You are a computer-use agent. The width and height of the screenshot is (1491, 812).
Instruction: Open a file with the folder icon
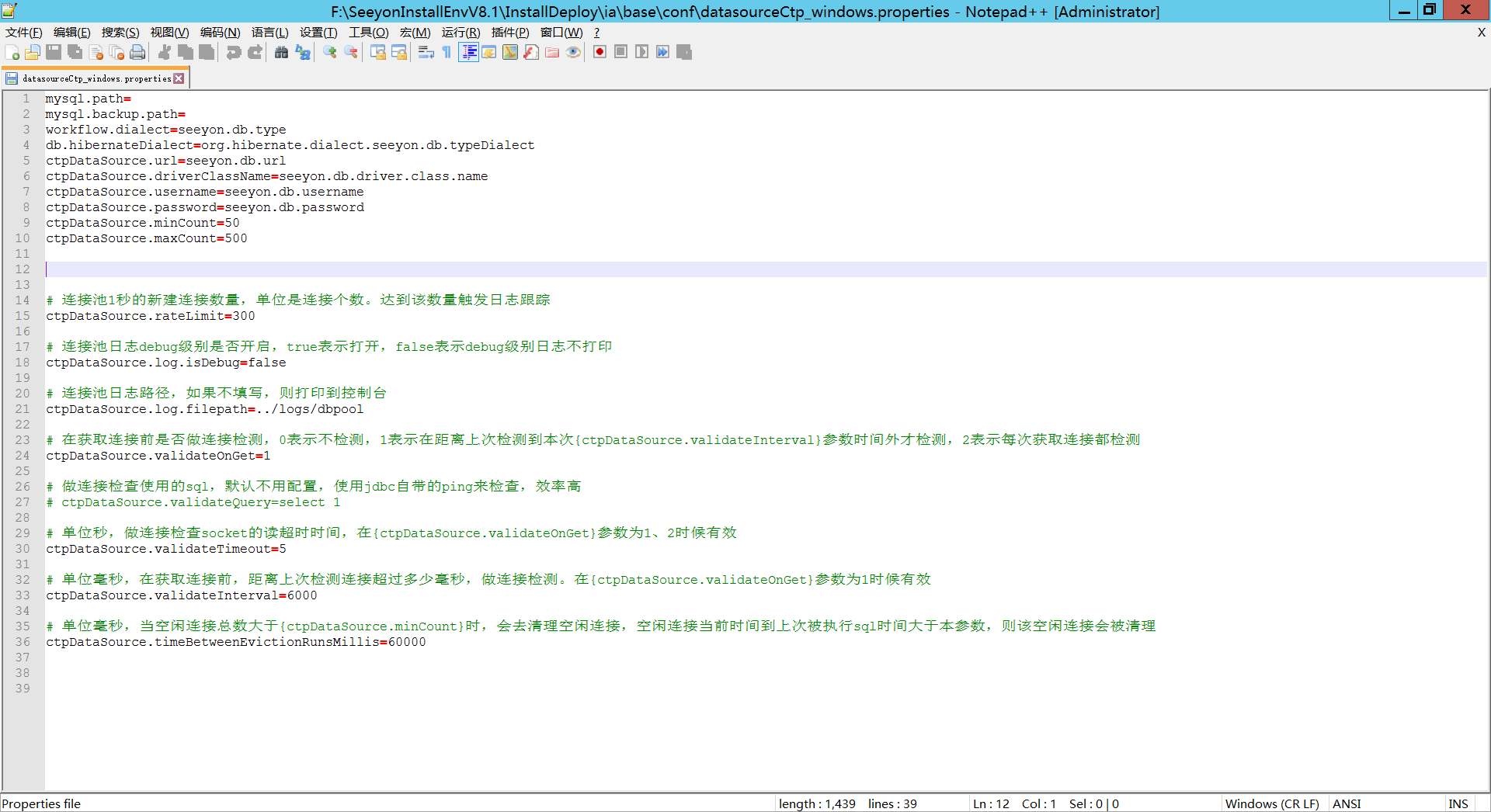click(x=33, y=52)
